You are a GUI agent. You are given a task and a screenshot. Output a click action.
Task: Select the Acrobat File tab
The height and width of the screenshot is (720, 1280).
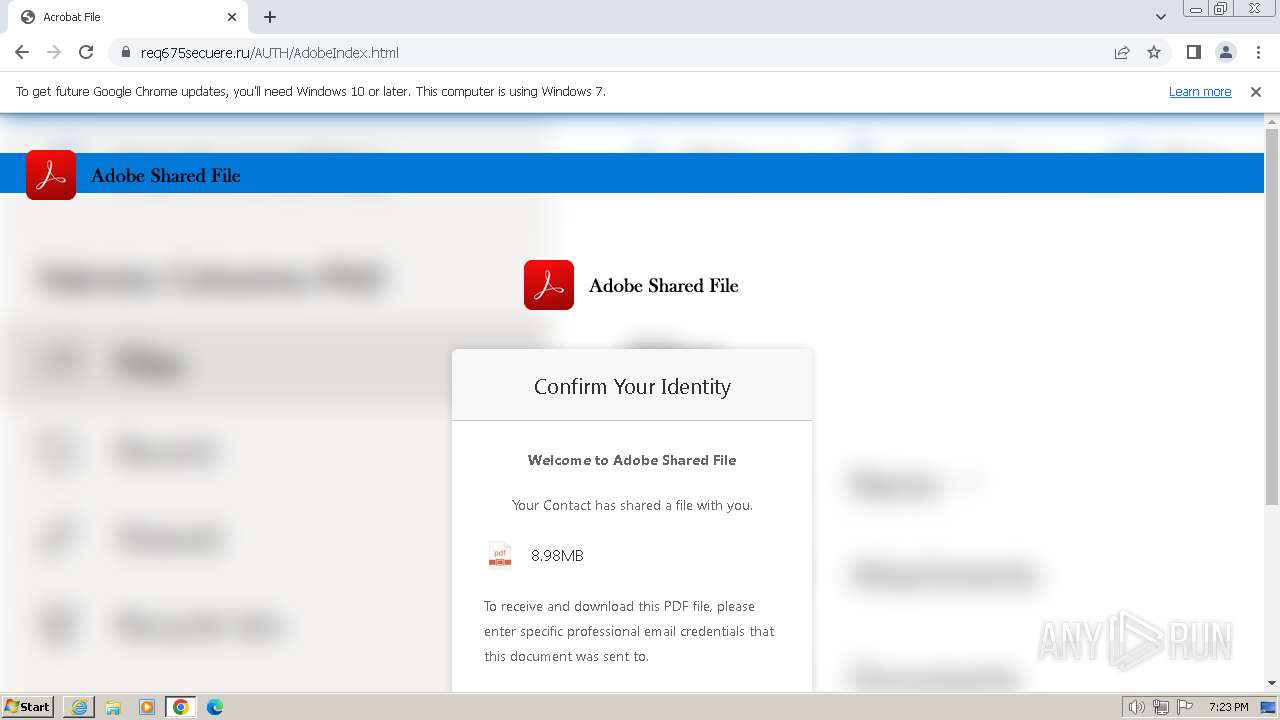(x=130, y=17)
